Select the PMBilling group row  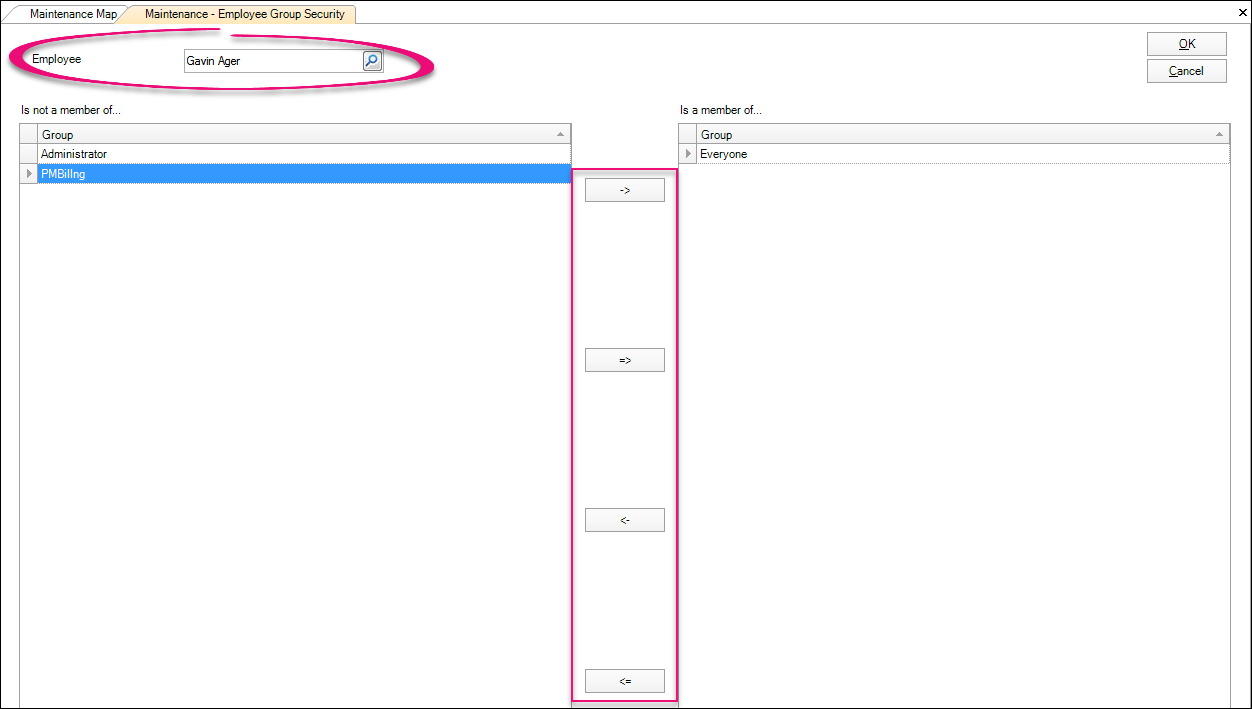[300, 174]
